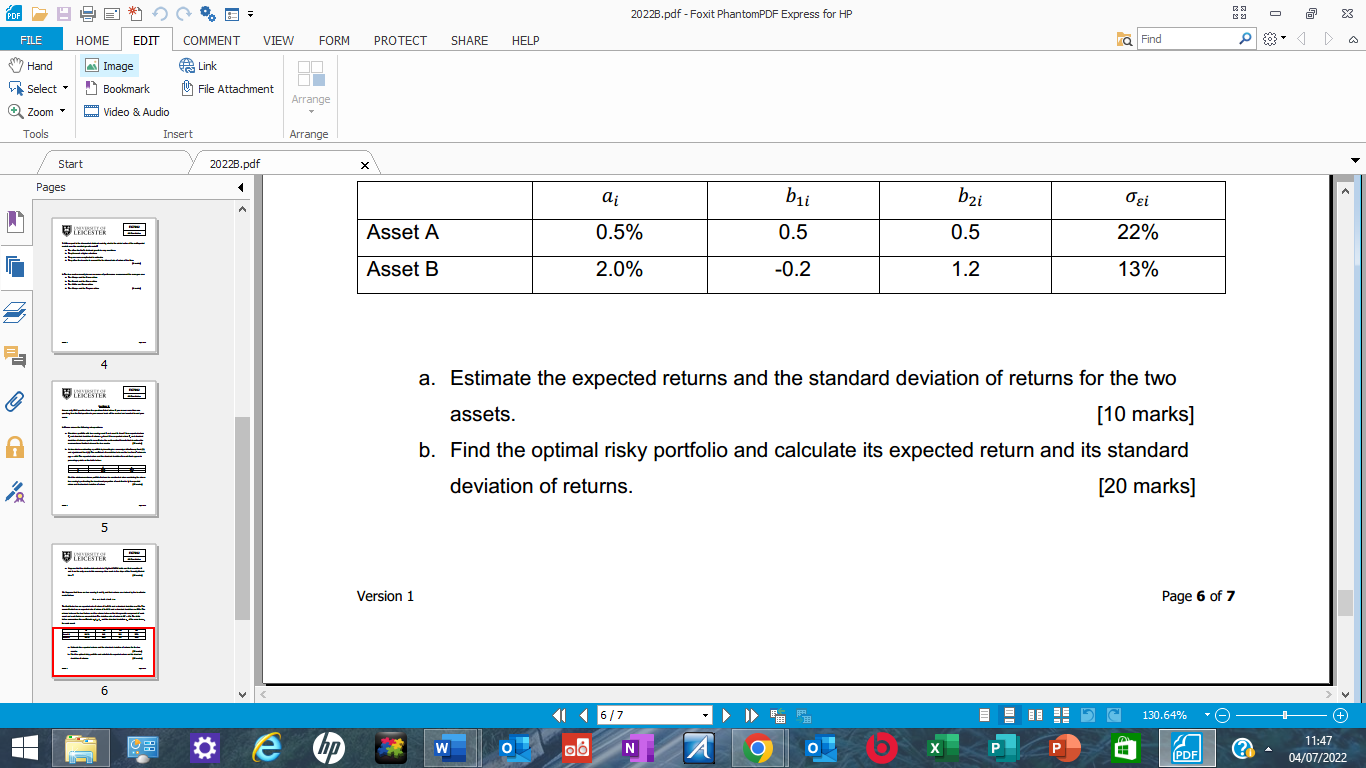Close the 2022B.pdf document tab
1366x768 pixels.
(364, 165)
